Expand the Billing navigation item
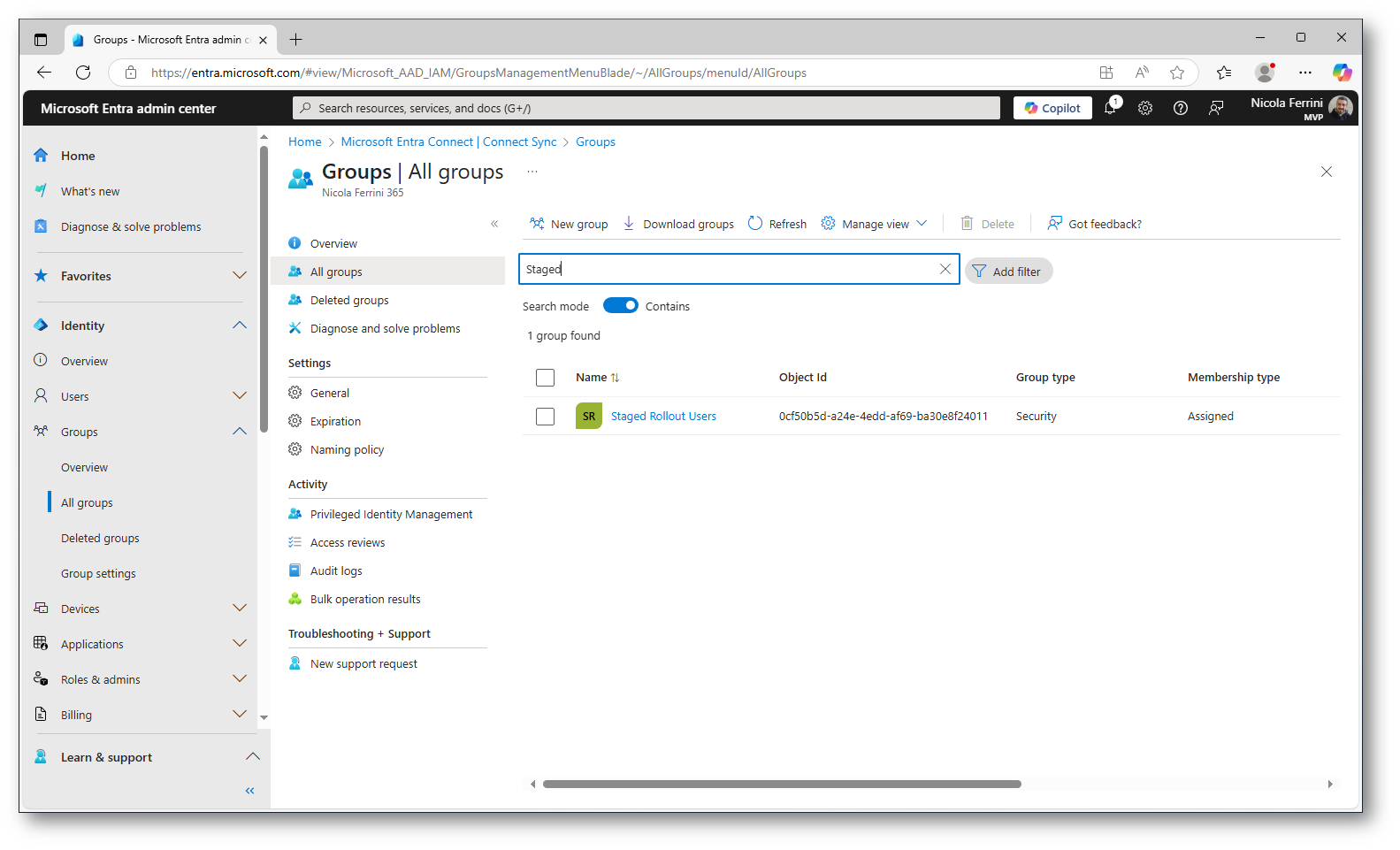Viewport: 1400px width, 850px height. pos(240,715)
